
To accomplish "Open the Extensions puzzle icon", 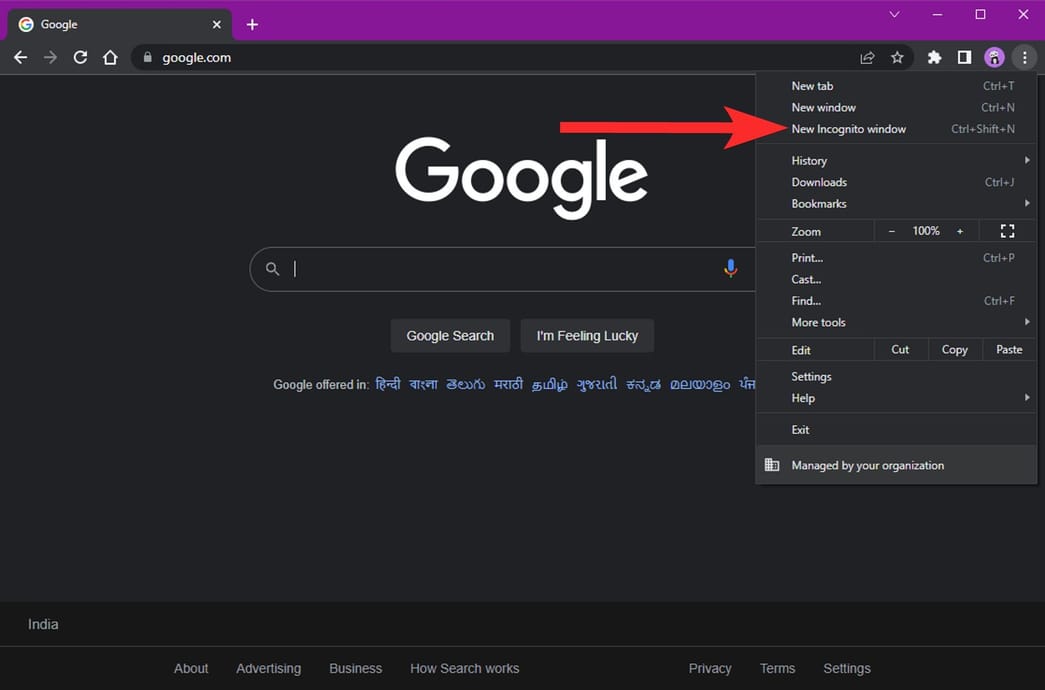I will 934,57.
